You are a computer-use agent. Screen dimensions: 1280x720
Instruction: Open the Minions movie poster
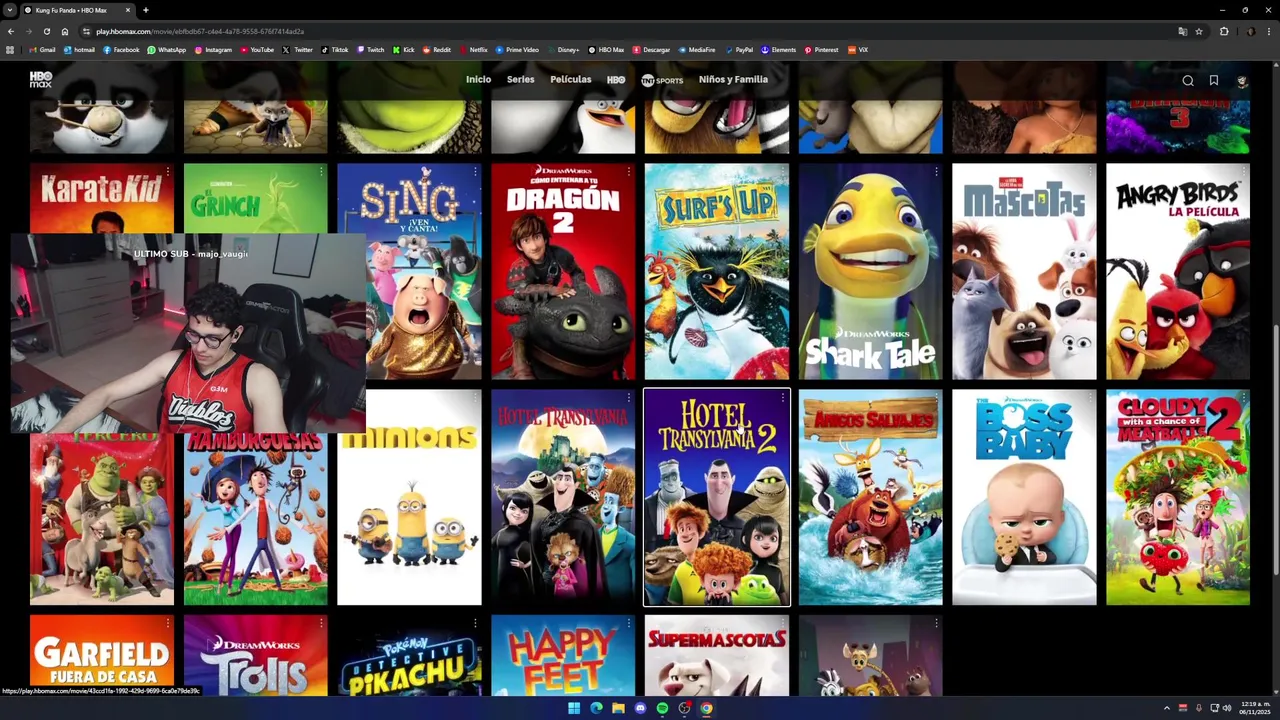[x=409, y=498]
